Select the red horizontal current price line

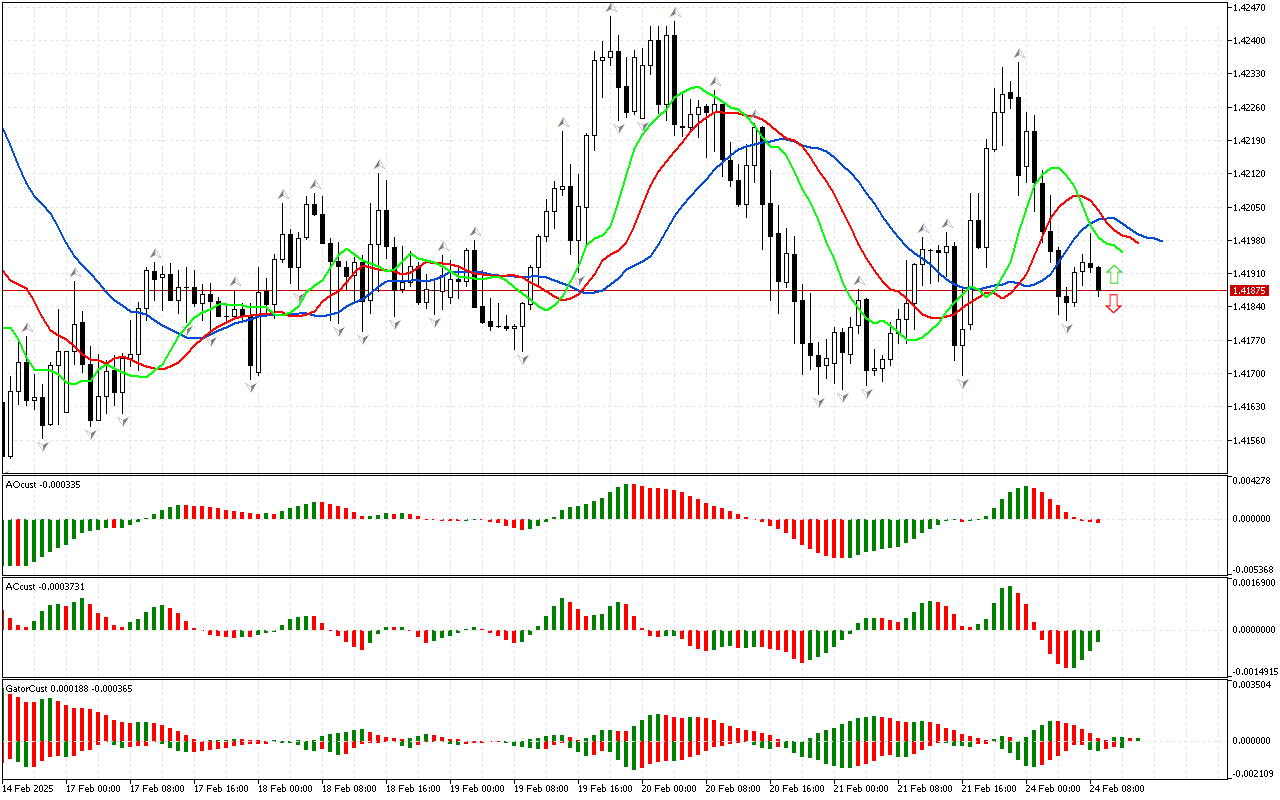(613, 290)
